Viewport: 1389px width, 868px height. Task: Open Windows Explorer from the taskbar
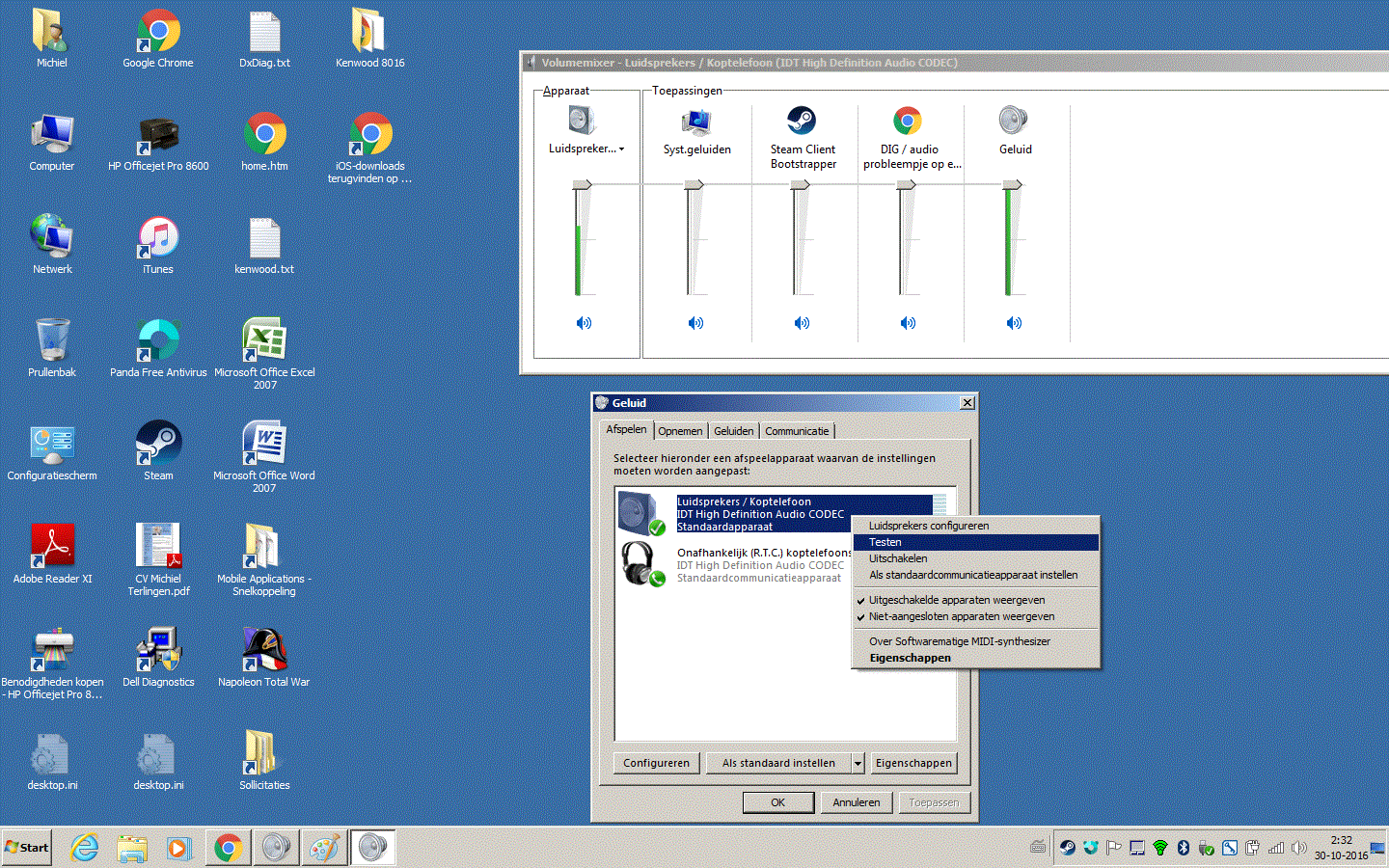click(x=132, y=848)
